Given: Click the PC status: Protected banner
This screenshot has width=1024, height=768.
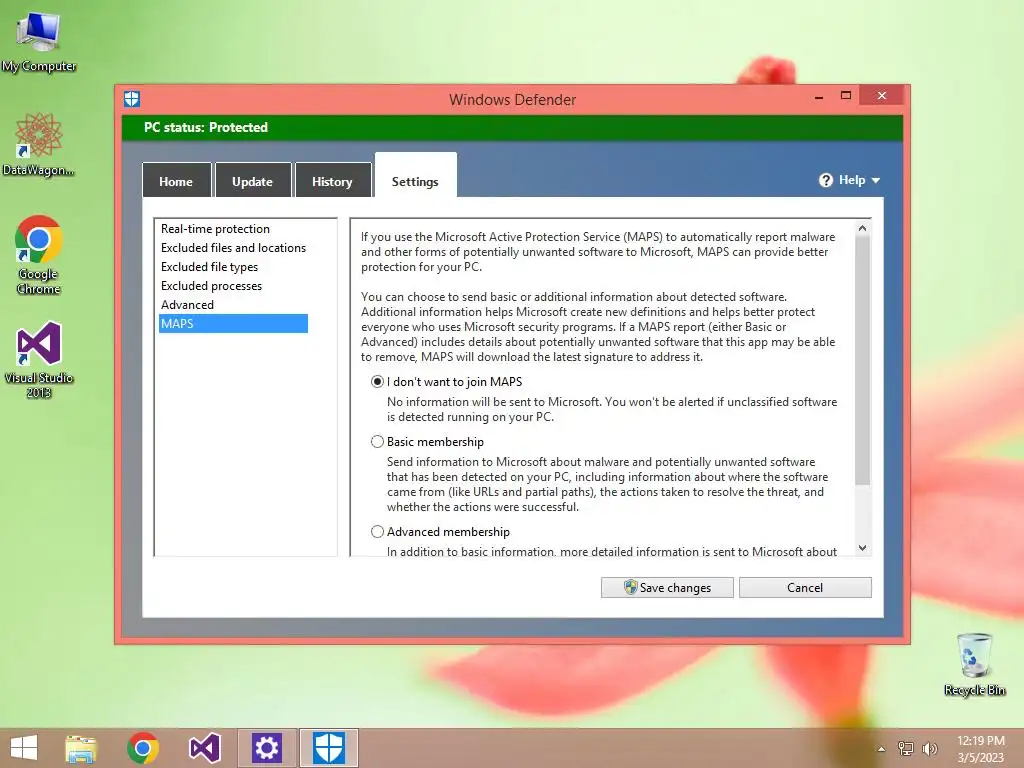Looking at the screenshot, I should 512,127.
